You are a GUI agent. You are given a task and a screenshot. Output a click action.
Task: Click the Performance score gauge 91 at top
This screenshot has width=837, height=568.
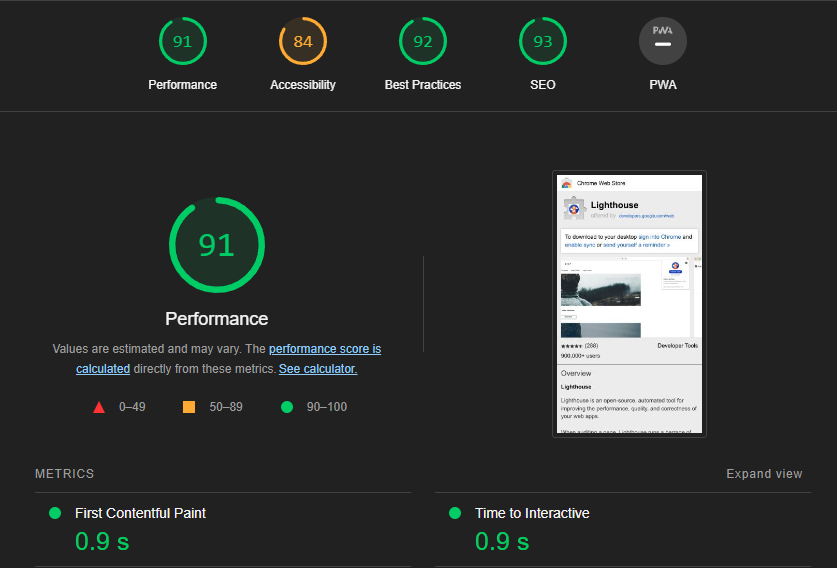coord(183,41)
